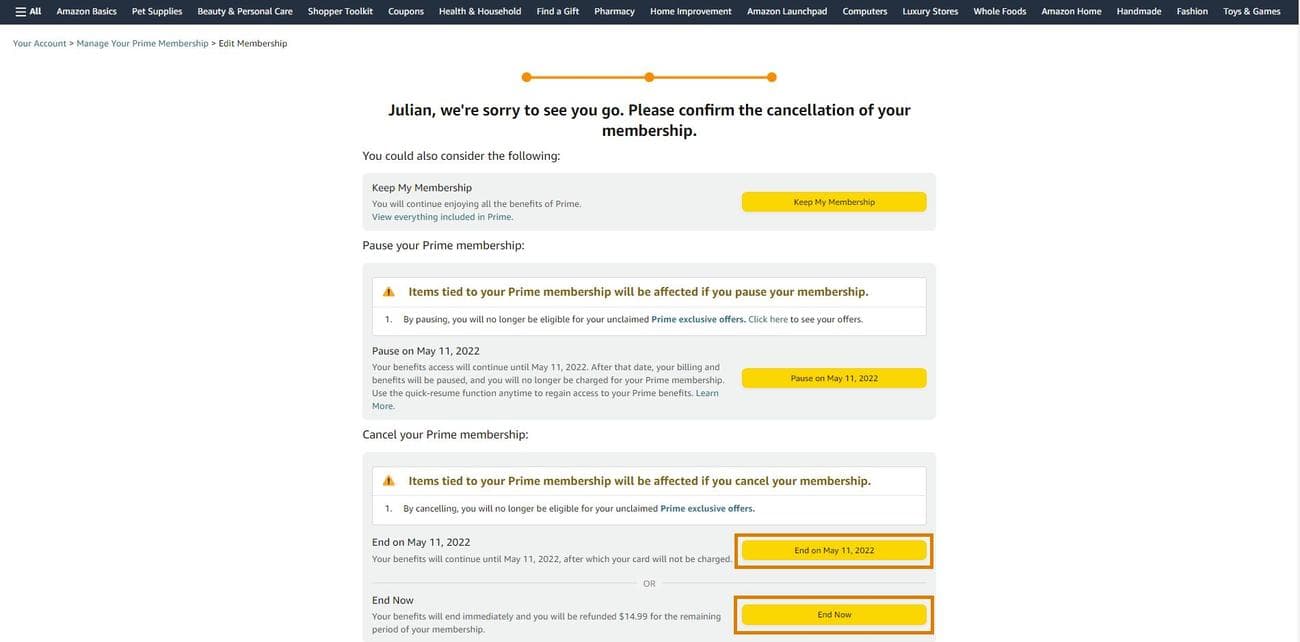Click the End Now button
Screen dimensions: 1300x642
point(834,612)
